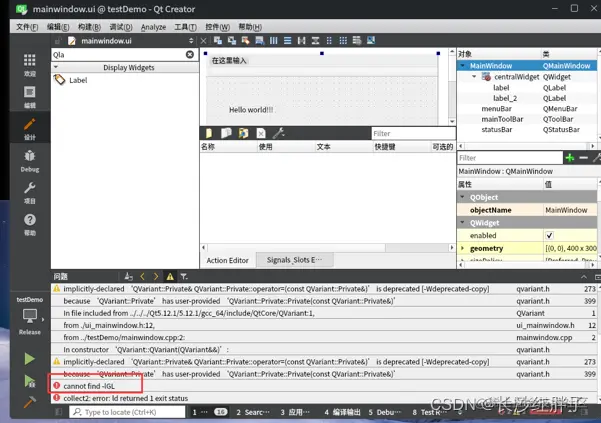This screenshot has width=601, height=423.
Task: Open Help mode with the question mark icon
Action: 30,224
